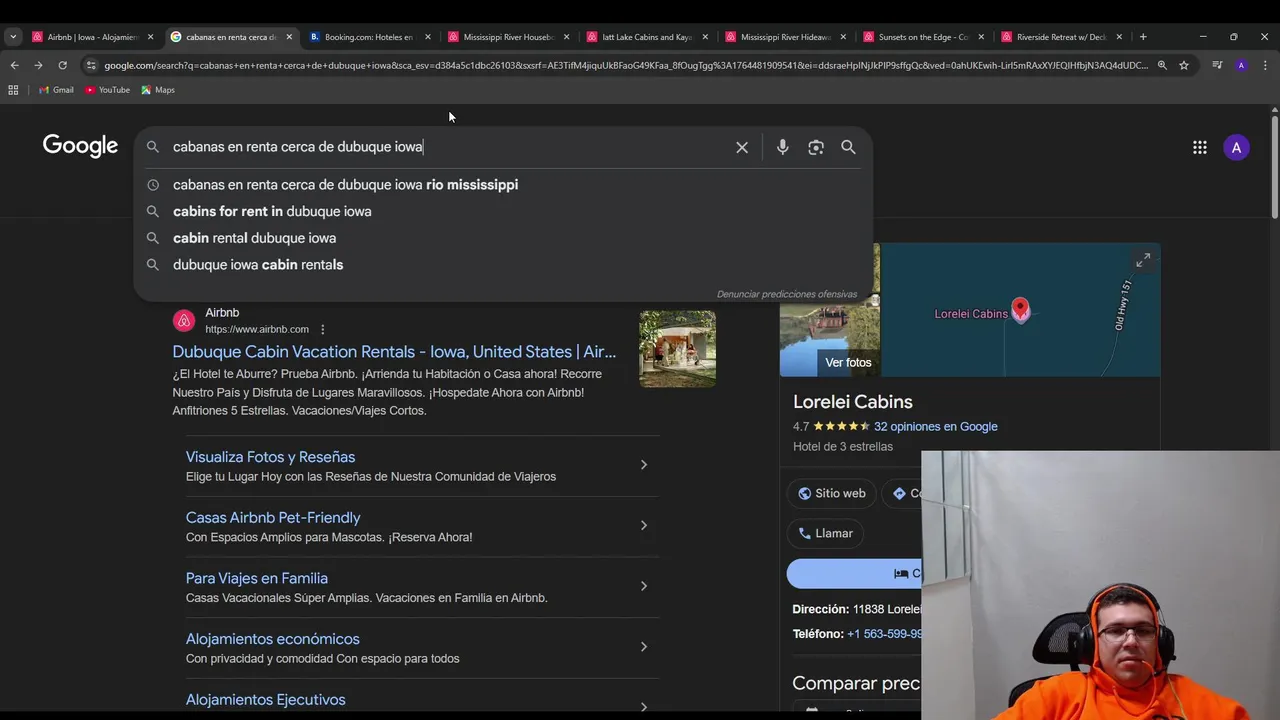Open Para Viajes en Familia link

point(256,578)
